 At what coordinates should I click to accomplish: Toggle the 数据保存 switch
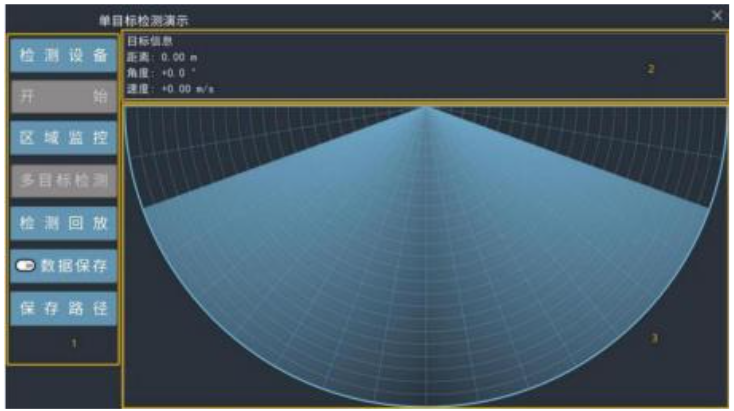[x=25, y=266]
